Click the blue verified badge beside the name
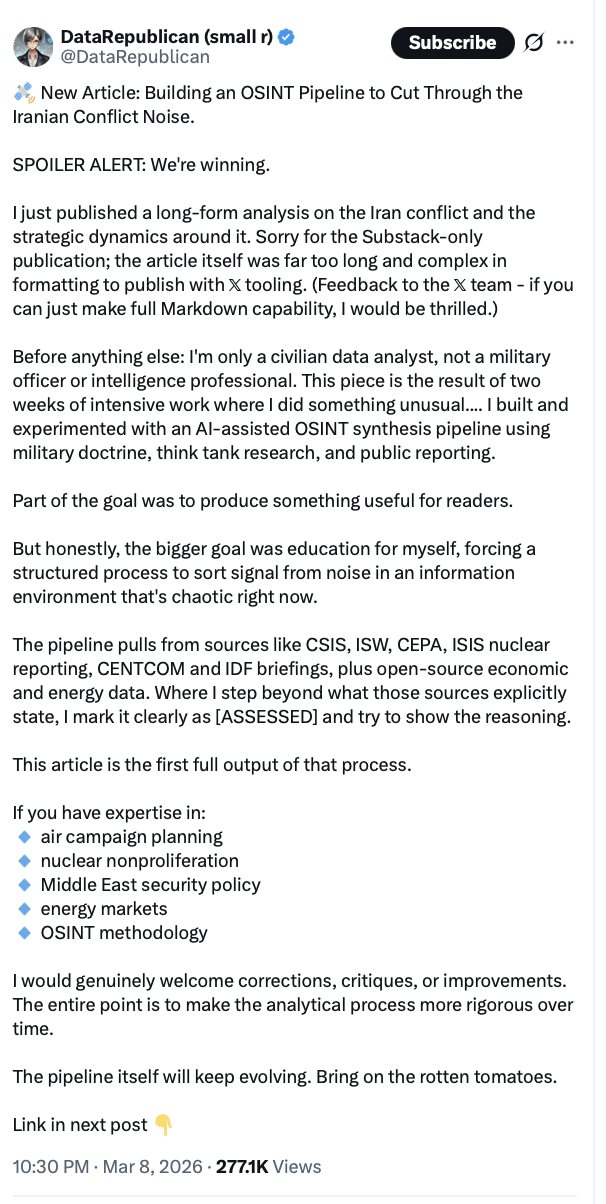606x1204 pixels. (x=286, y=37)
